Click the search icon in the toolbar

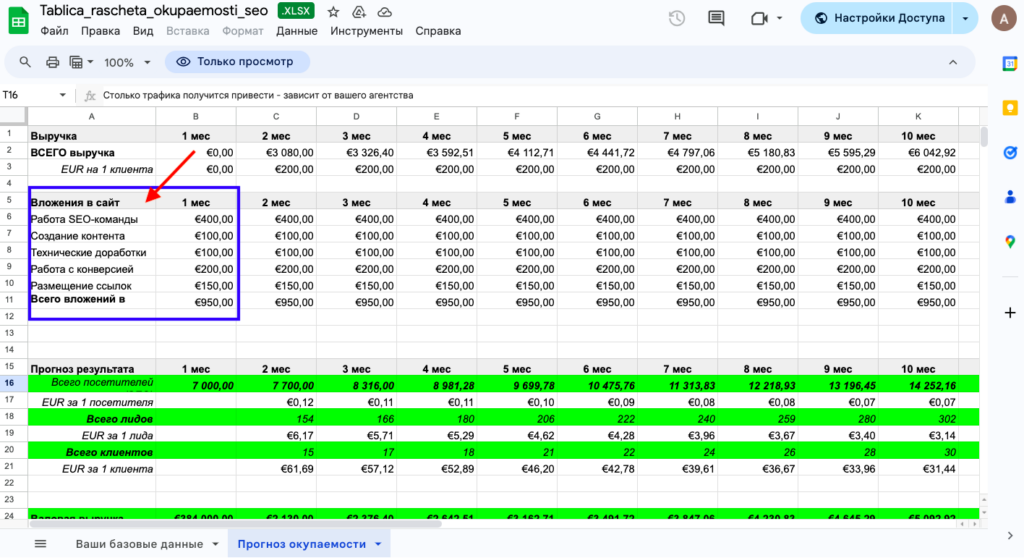[27, 62]
